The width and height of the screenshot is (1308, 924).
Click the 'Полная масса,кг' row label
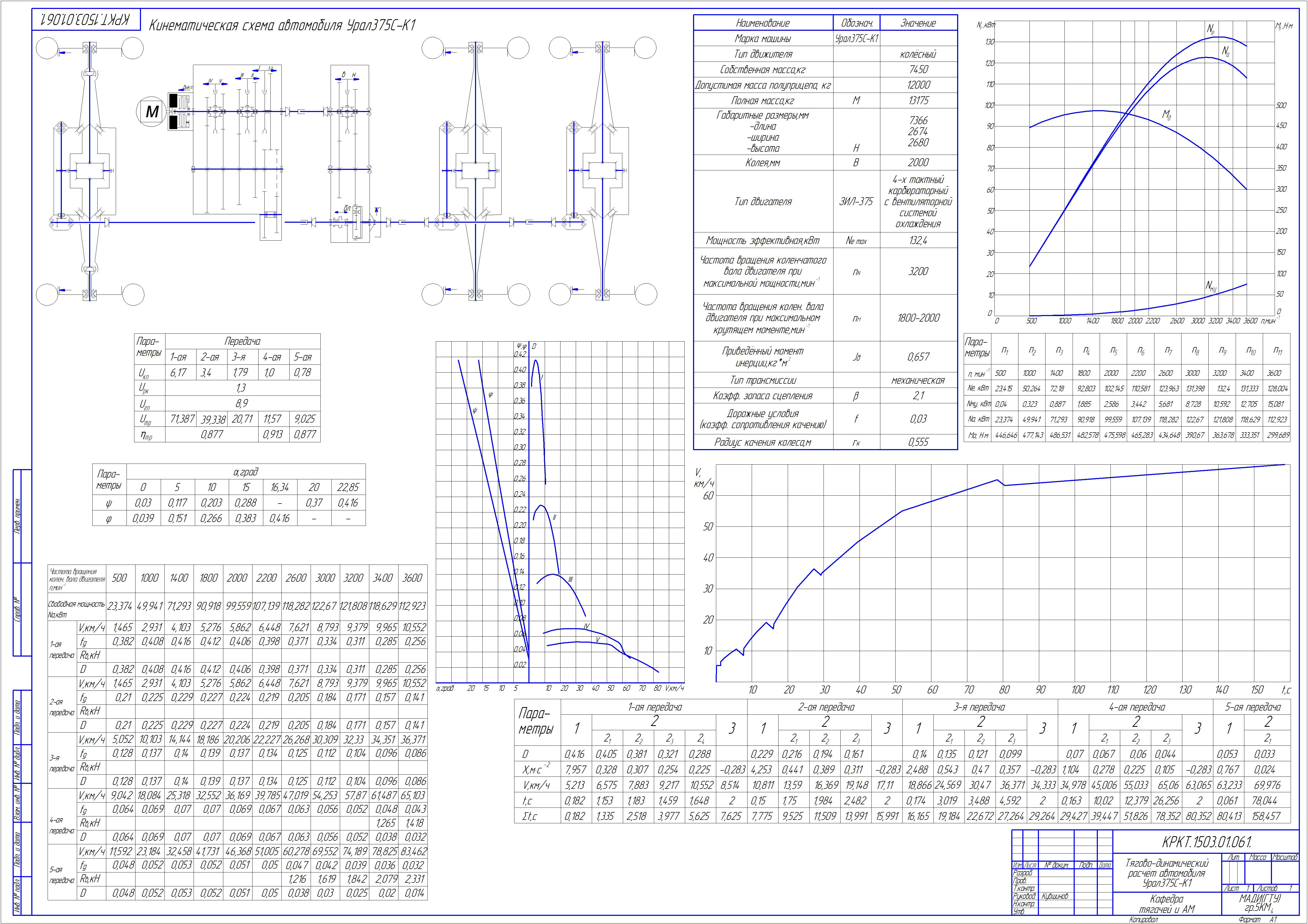(763, 101)
